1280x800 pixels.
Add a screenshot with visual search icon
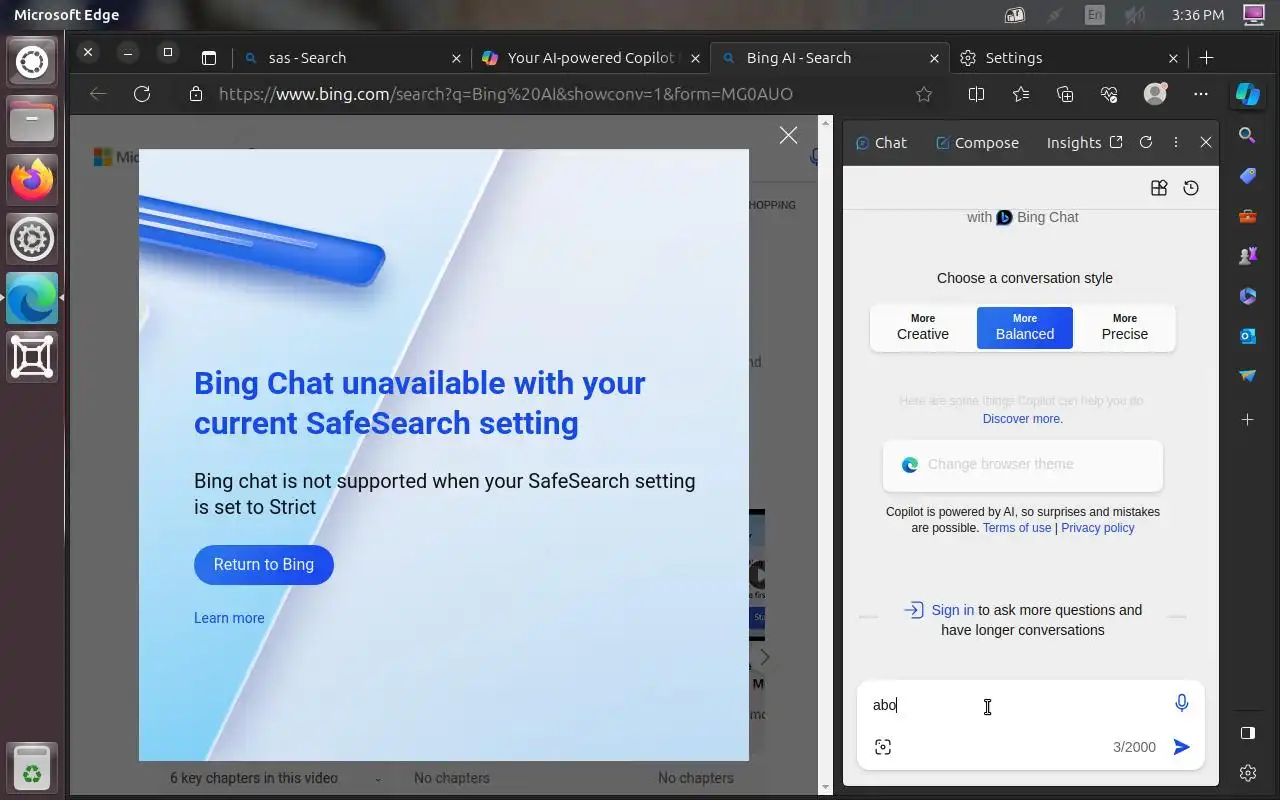click(x=883, y=747)
